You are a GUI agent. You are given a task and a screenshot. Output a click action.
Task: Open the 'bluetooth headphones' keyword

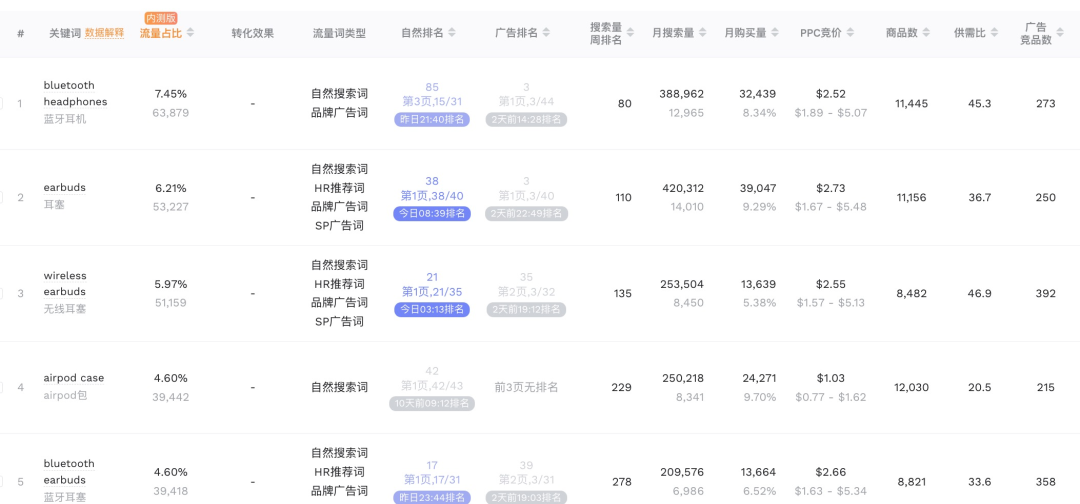click(x=75, y=93)
